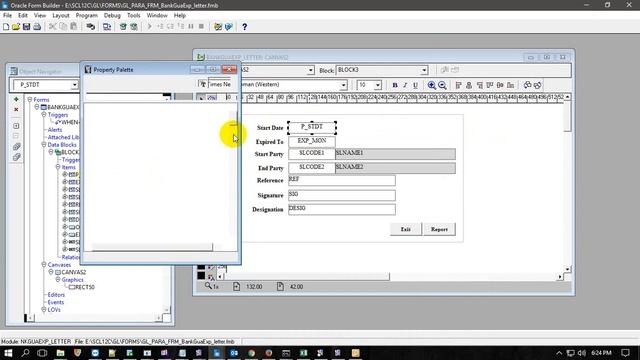This screenshot has height=360, width=640.
Task: Click the Compile Selection icon next to Compile Module
Action: click(134, 27)
